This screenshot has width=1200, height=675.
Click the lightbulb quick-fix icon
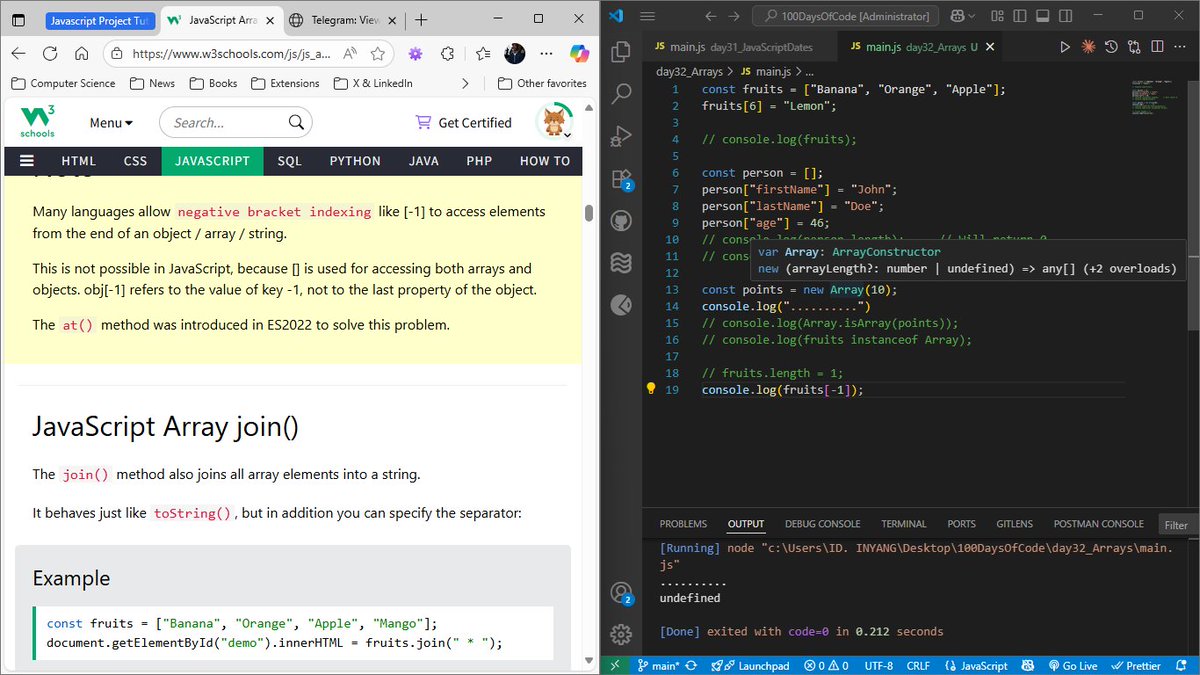[x=650, y=389]
